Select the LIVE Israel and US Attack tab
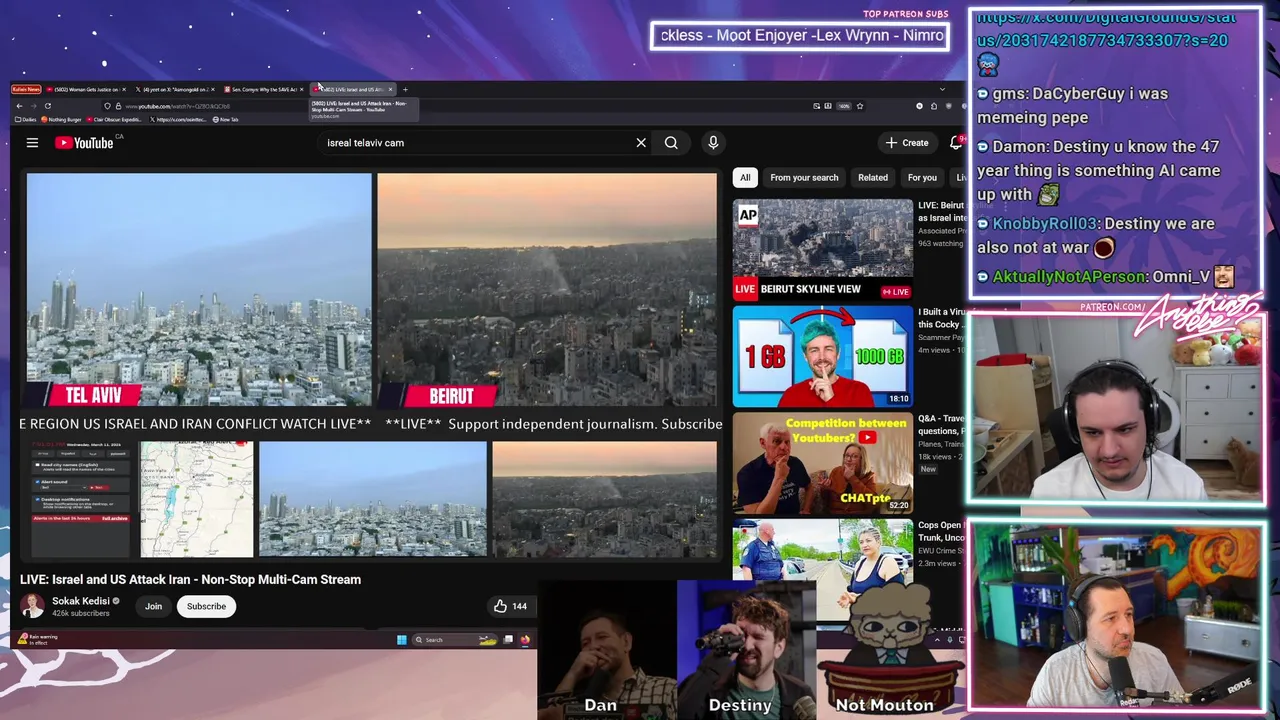 (352, 90)
